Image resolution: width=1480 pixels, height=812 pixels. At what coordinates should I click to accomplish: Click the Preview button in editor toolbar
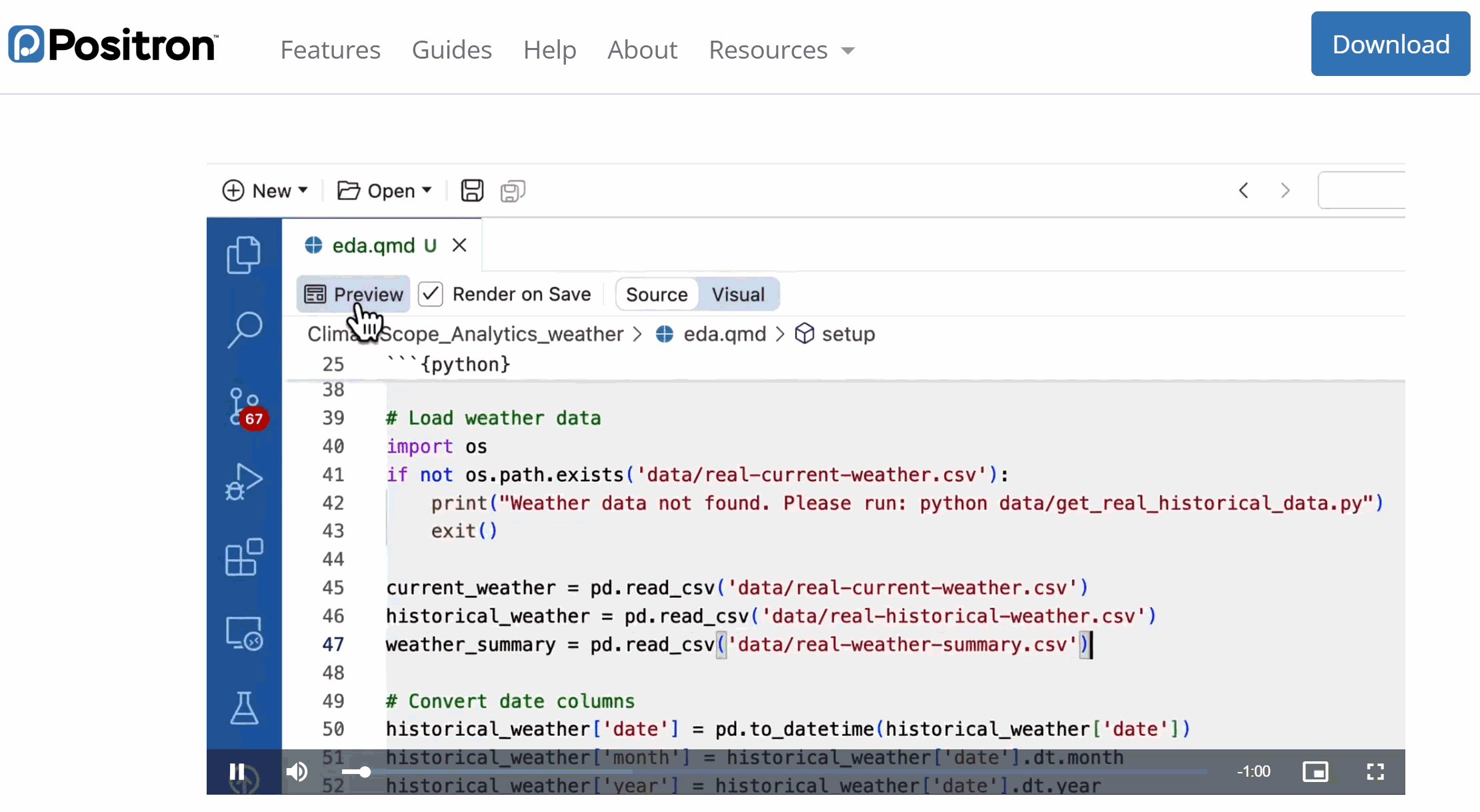click(x=353, y=294)
